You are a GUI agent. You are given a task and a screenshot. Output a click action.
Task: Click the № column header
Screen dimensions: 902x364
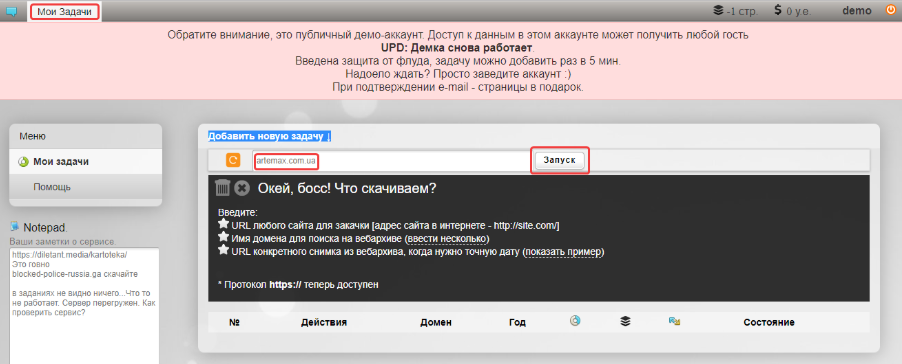click(234, 323)
